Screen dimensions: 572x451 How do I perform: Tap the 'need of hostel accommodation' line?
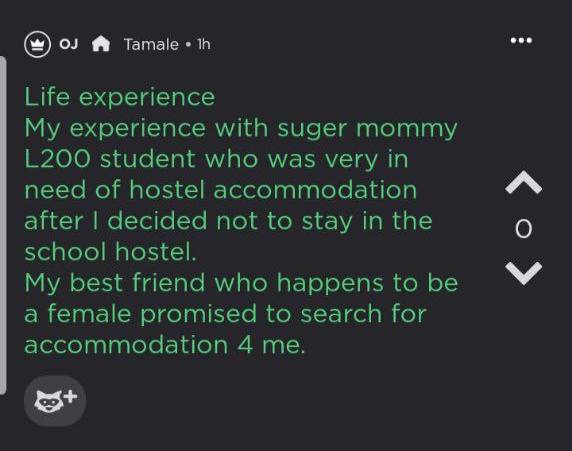220,190
